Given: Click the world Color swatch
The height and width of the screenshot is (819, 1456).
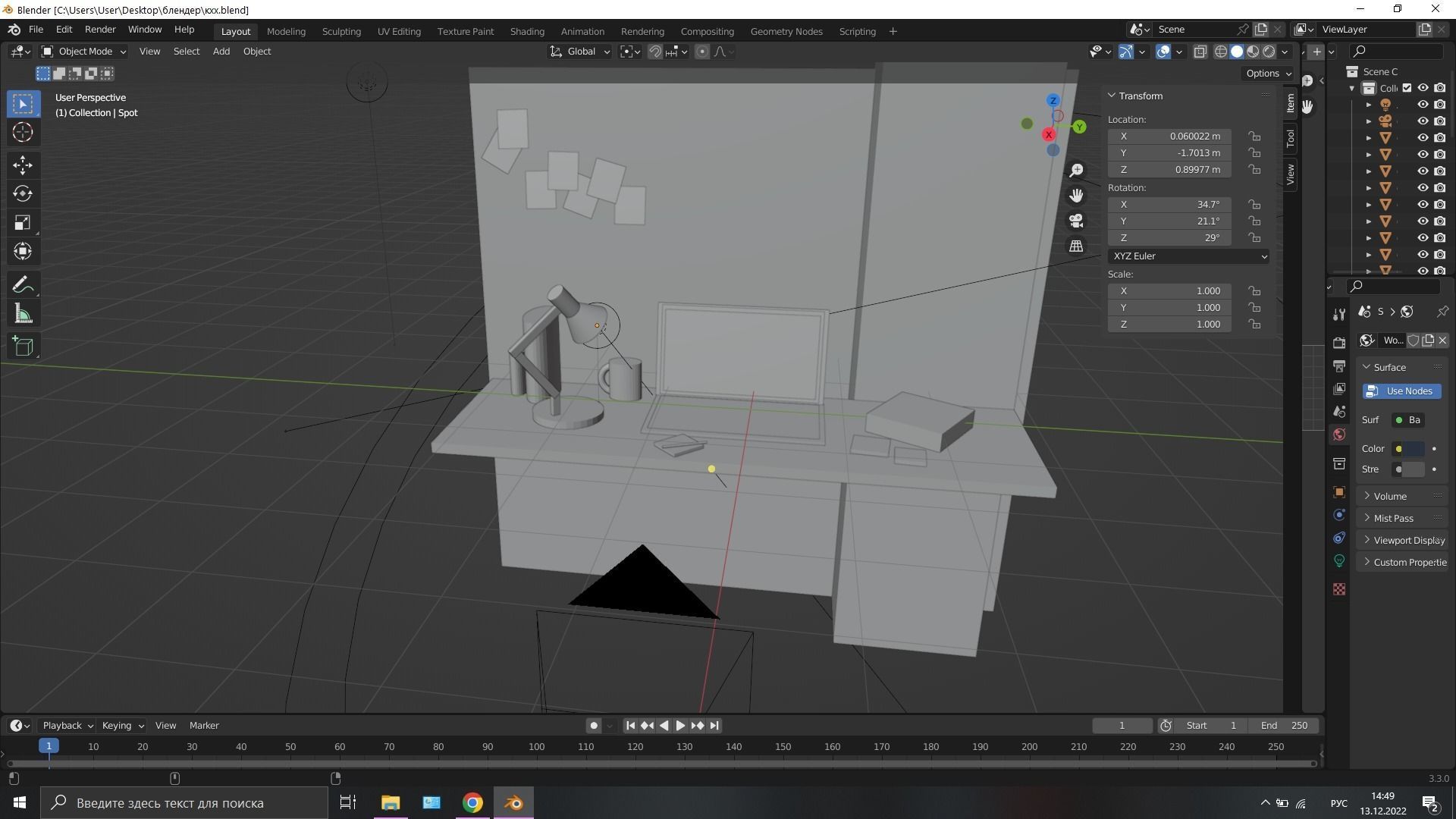Looking at the screenshot, I should coord(1414,449).
